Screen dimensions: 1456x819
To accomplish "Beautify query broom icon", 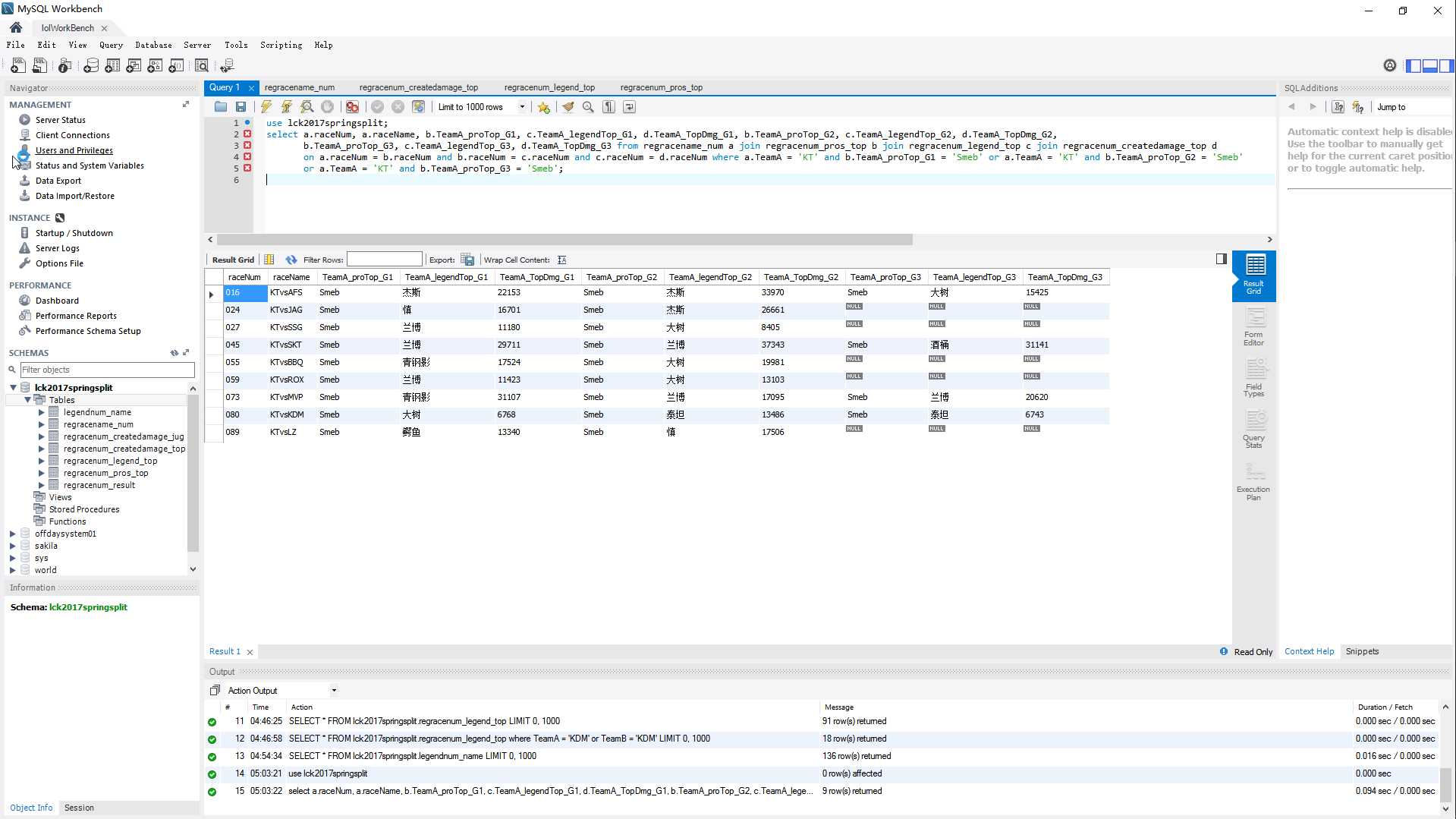I will click(568, 107).
